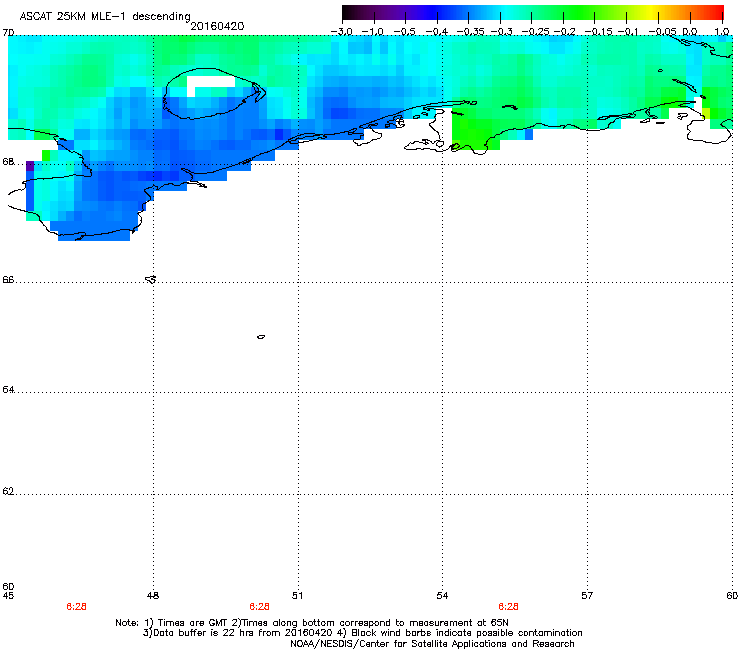Select the "54" longitude axis label
The height and width of the screenshot is (650, 740).
tap(442, 596)
